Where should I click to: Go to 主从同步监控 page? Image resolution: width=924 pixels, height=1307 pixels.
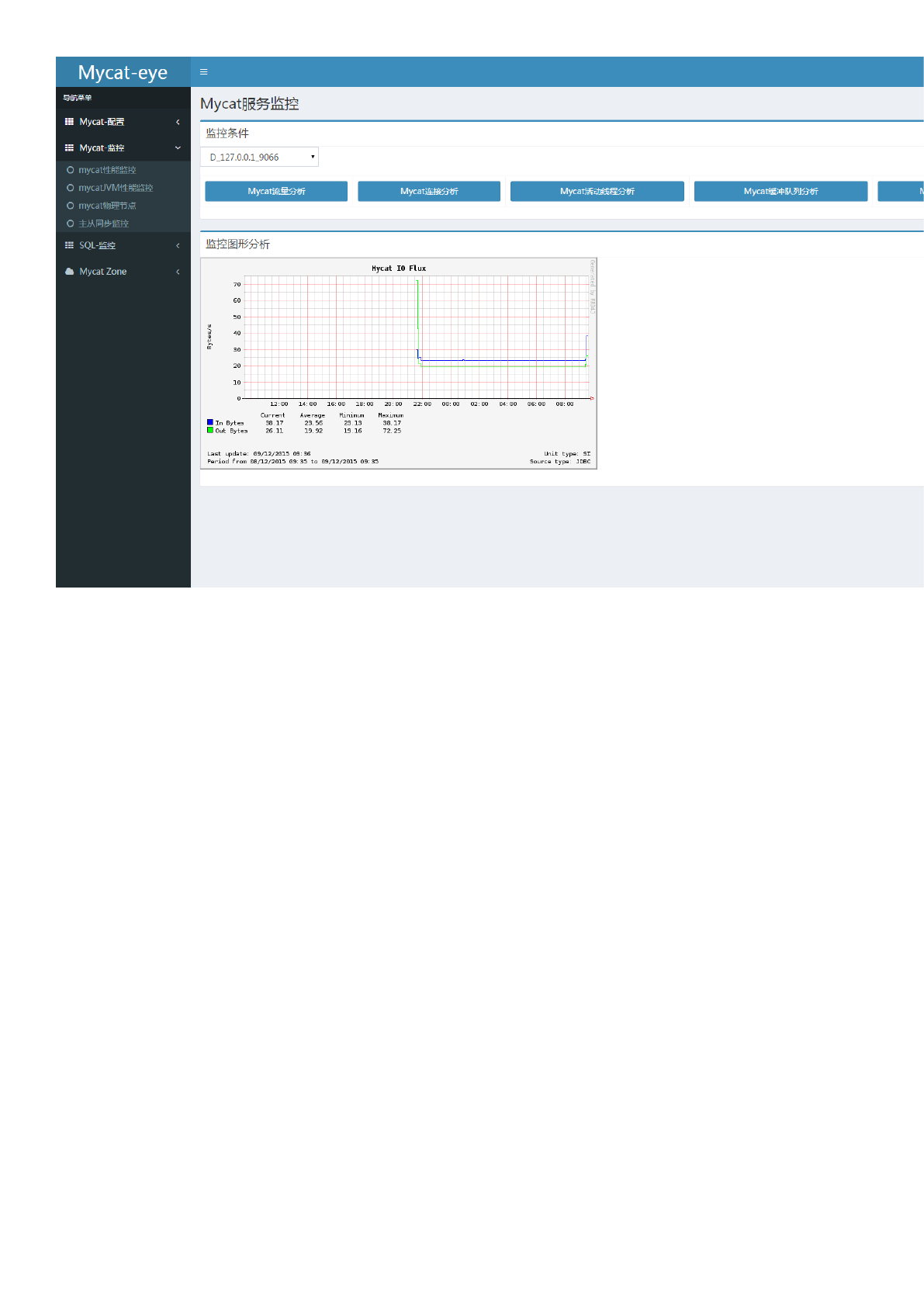(x=103, y=224)
